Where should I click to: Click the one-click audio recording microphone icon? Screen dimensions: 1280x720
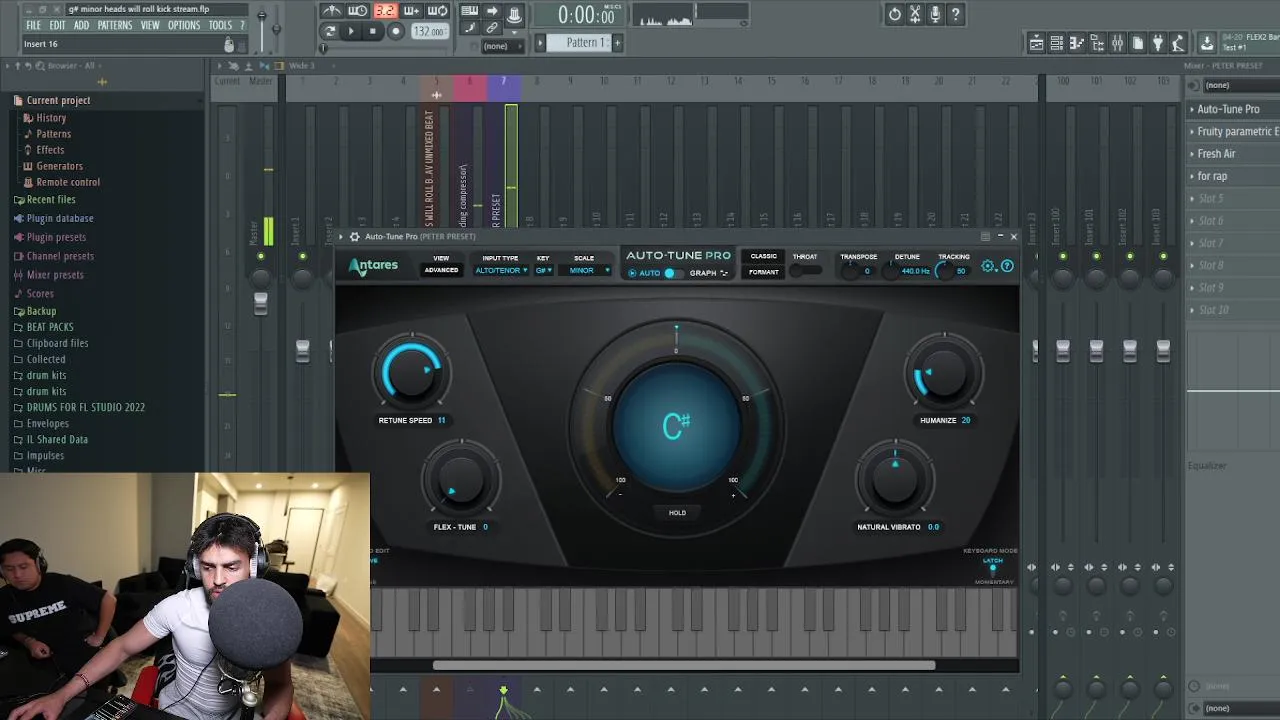(935, 14)
